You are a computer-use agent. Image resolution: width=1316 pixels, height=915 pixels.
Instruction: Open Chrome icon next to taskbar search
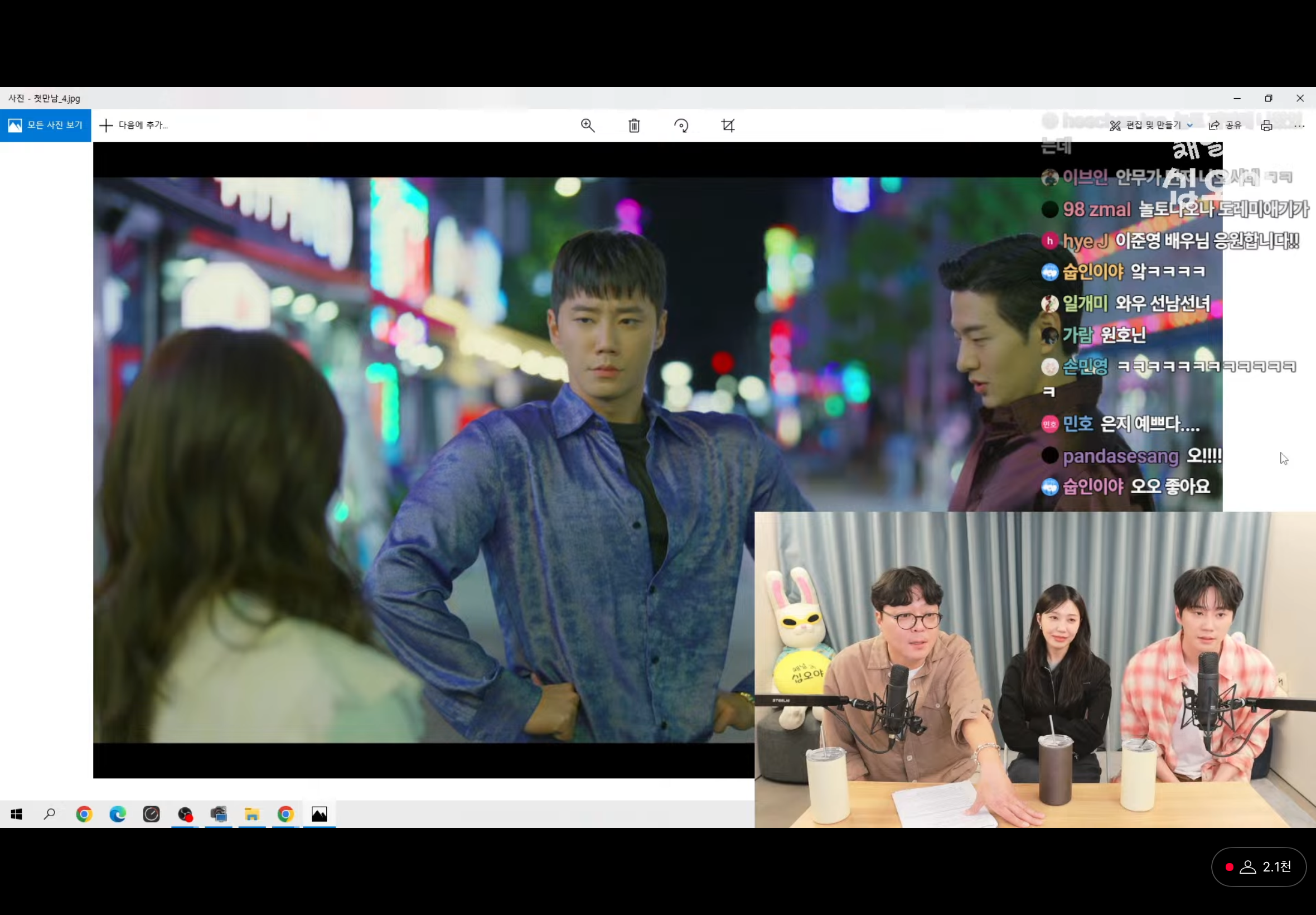pos(84,814)
